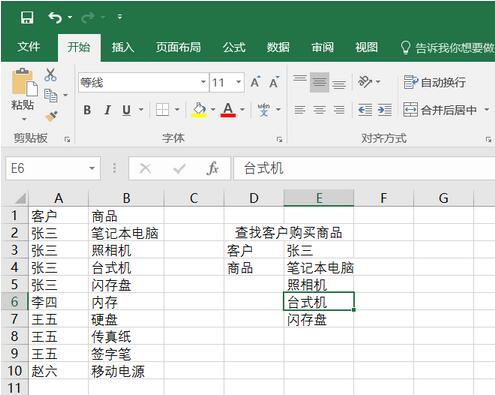495x395 pixels.
Task: Undo the last action
Action: pos(55,17)
